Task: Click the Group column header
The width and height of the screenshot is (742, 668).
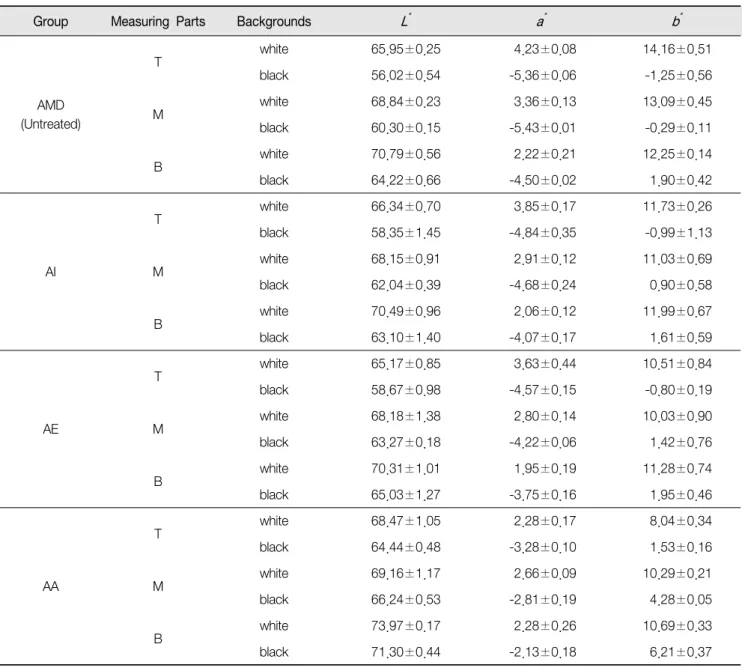Action: [50, 22]
